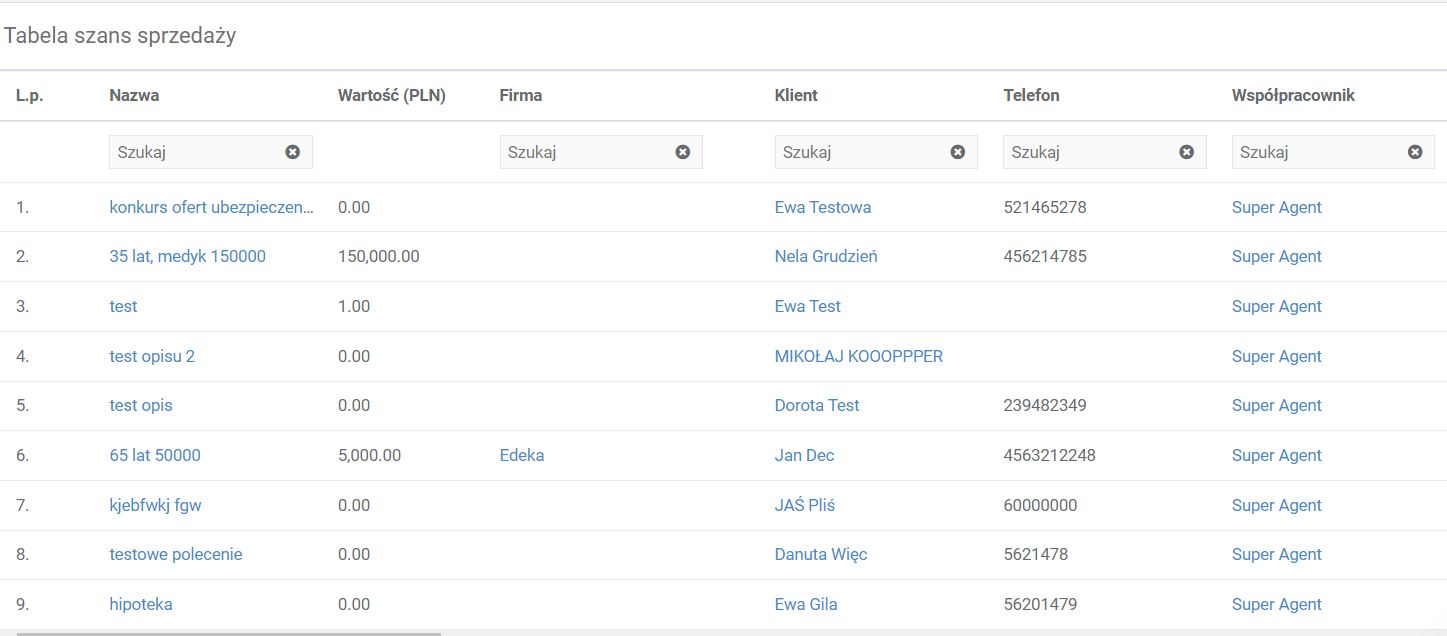
Task: Click into the Telefon search field
Action: 1089,152
